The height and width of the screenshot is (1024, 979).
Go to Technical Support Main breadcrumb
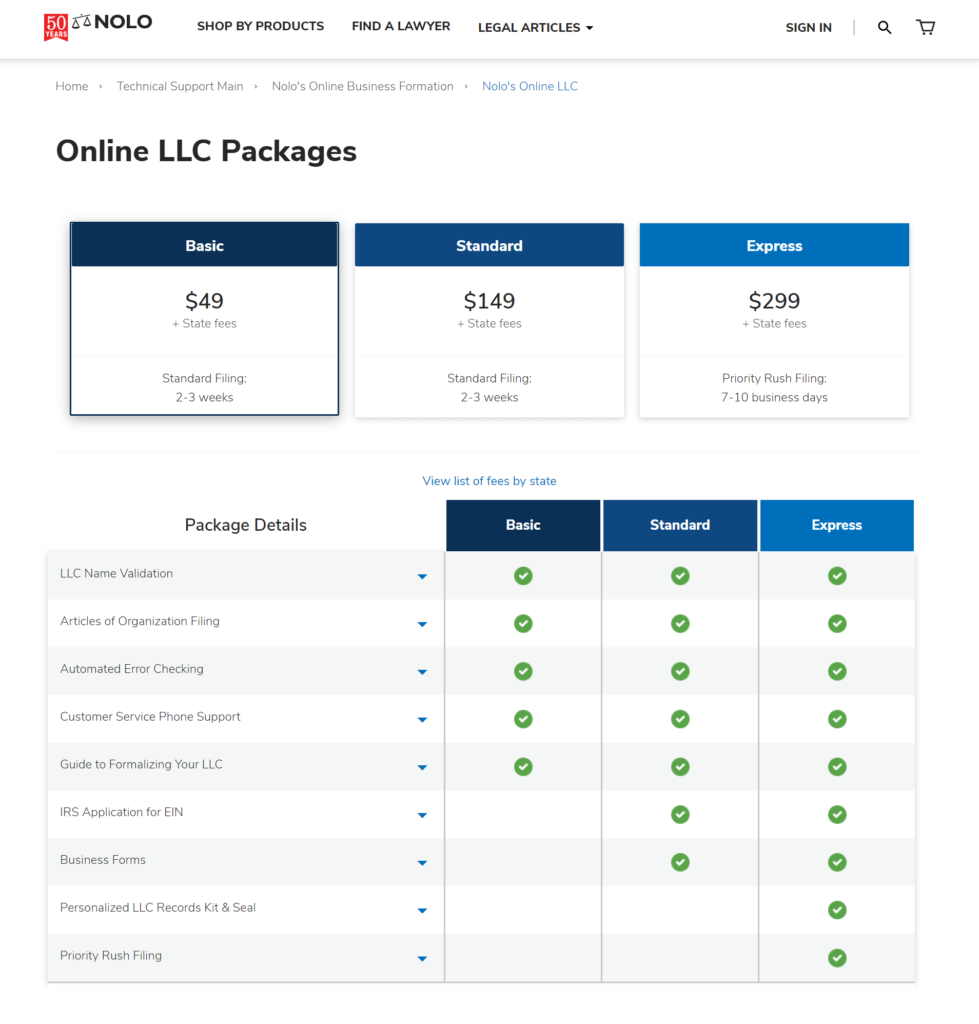click(x=180, y=86)
